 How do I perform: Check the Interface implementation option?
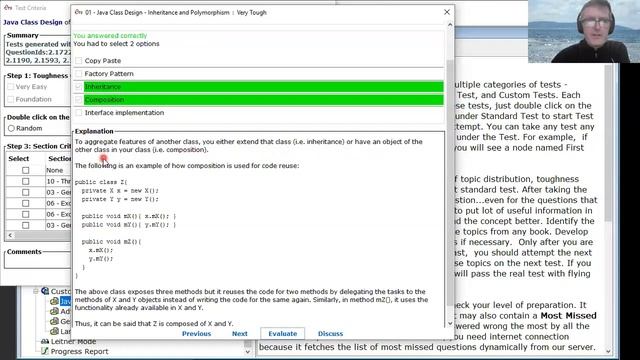point(78,113)
